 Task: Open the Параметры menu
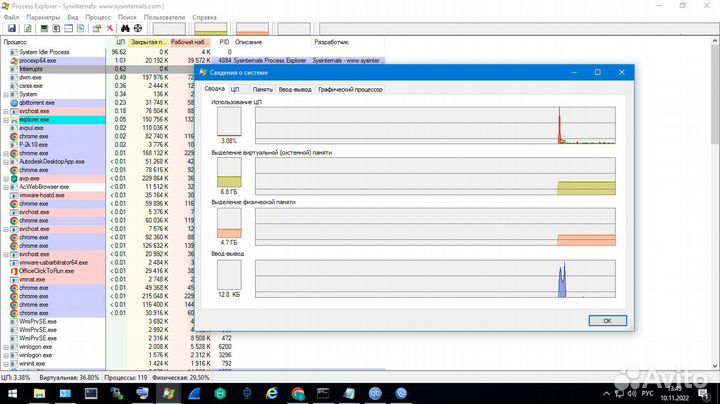[x=43, y=17]
